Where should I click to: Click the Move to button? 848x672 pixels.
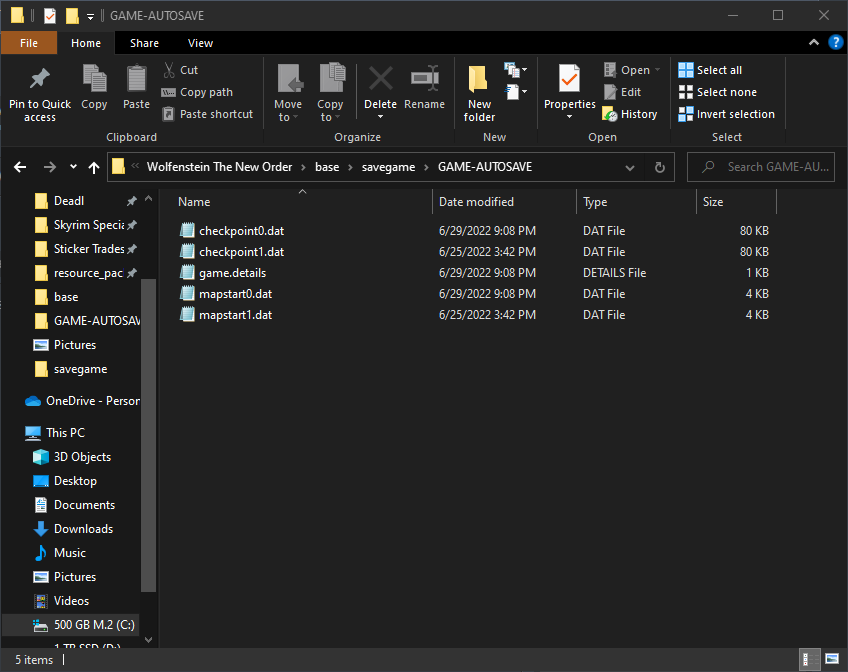tap(288, 92)
